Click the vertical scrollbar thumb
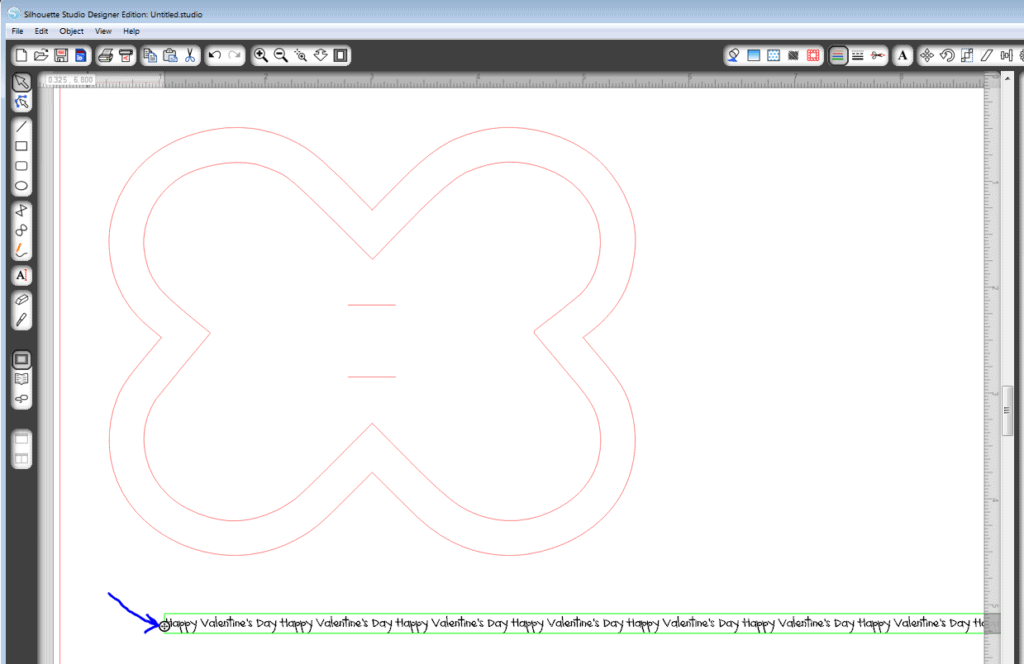This screenshot has width=1024, height=664. (1009, 408)
